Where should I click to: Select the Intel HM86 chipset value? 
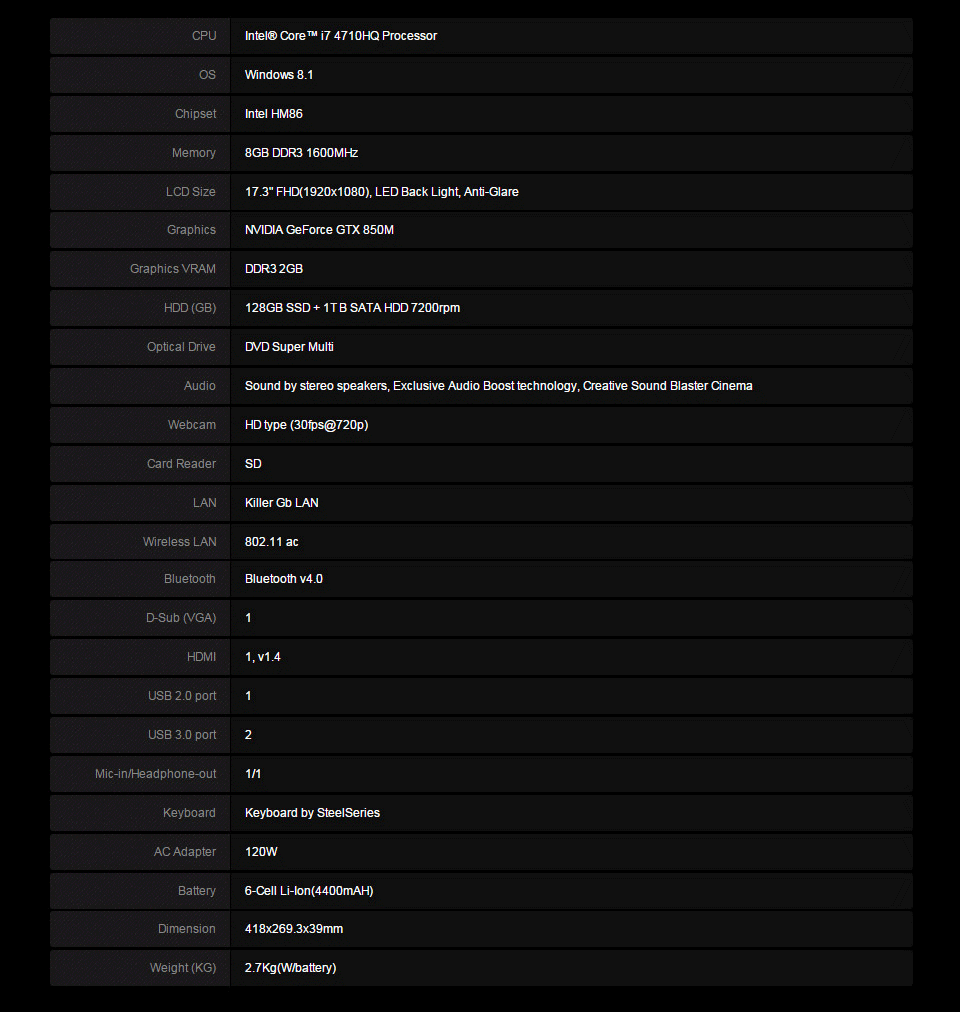coord(273,114)
